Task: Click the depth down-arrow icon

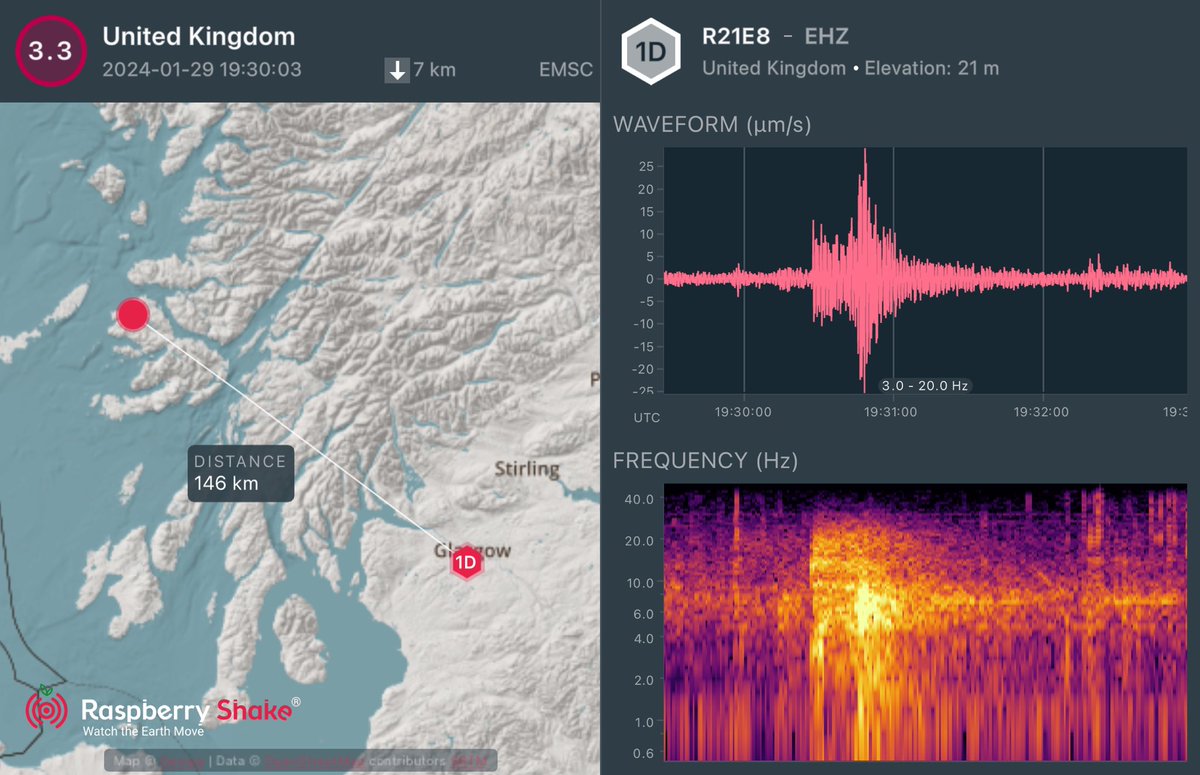Action: click(x=397, y=70)
